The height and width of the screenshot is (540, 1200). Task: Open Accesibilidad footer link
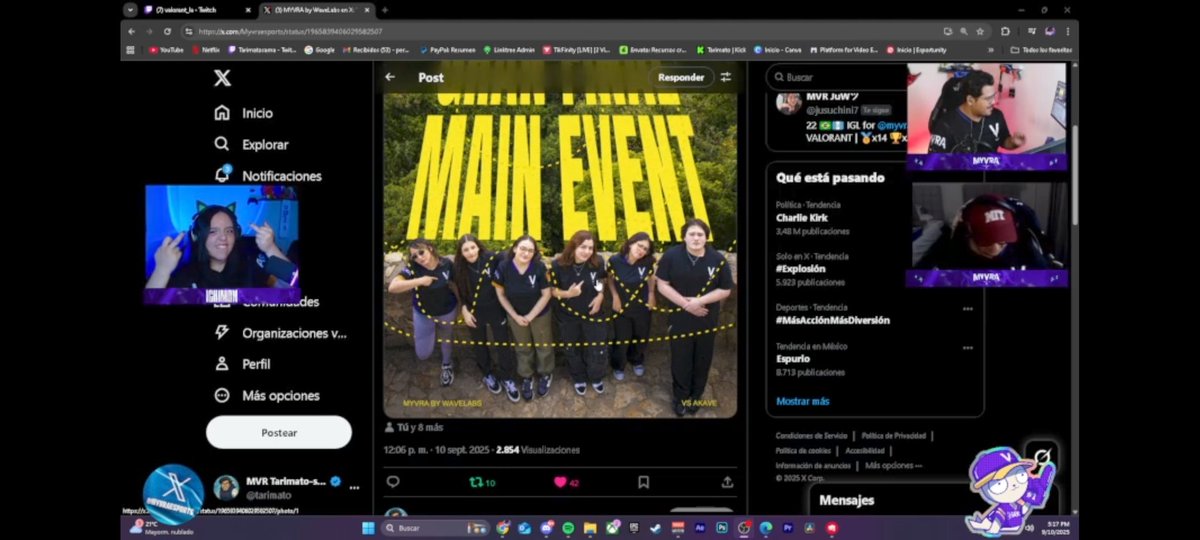[865, 450]
